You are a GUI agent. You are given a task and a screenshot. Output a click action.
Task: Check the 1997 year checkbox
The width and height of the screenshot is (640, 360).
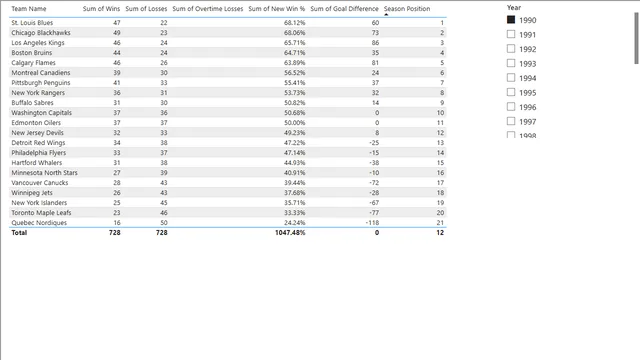tap(511, 121)
